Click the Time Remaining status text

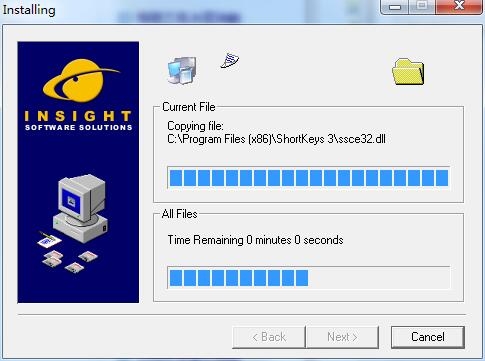point(255,240)
